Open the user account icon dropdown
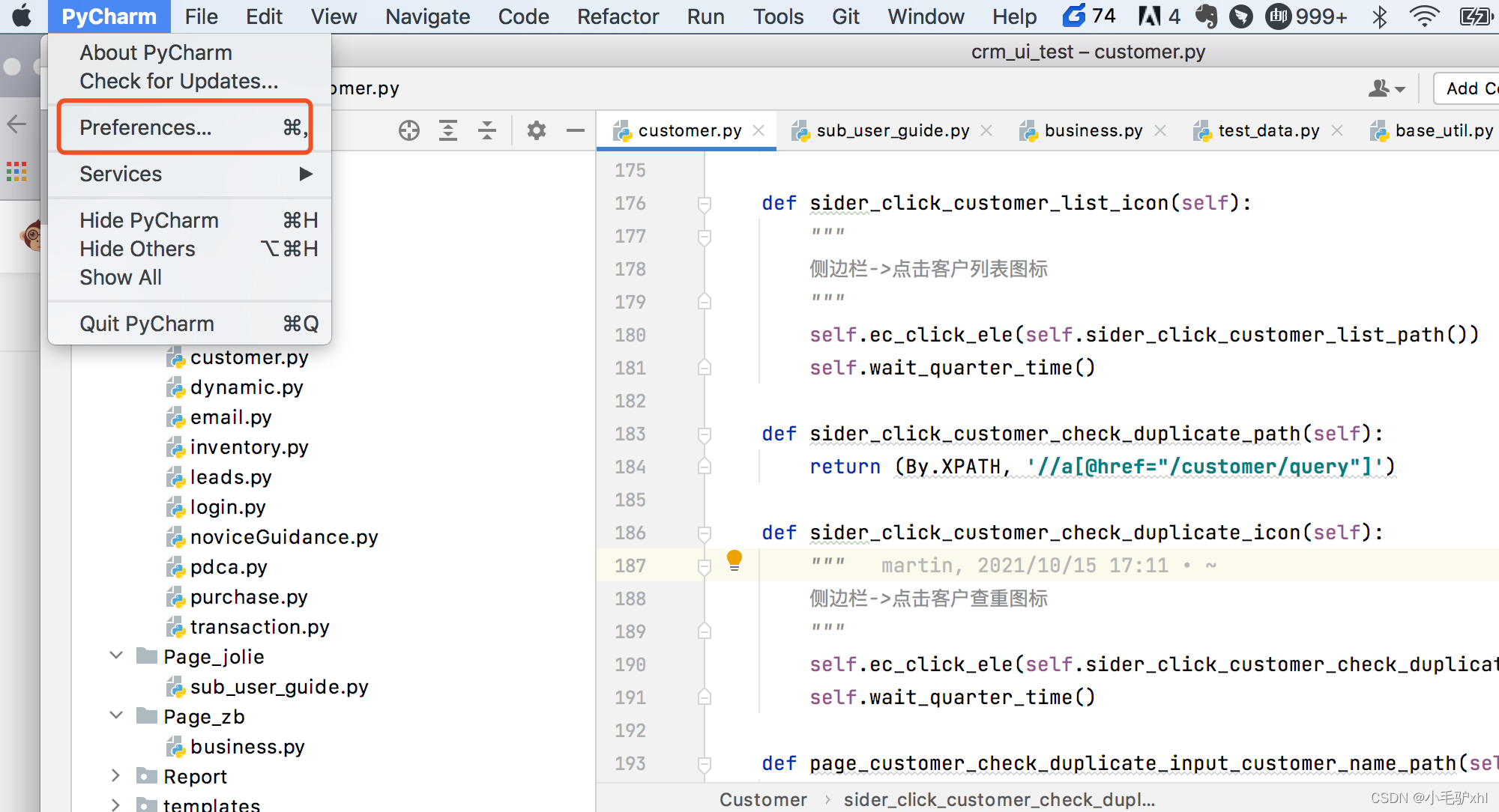1499x812 pixels. coord(1385,88)
